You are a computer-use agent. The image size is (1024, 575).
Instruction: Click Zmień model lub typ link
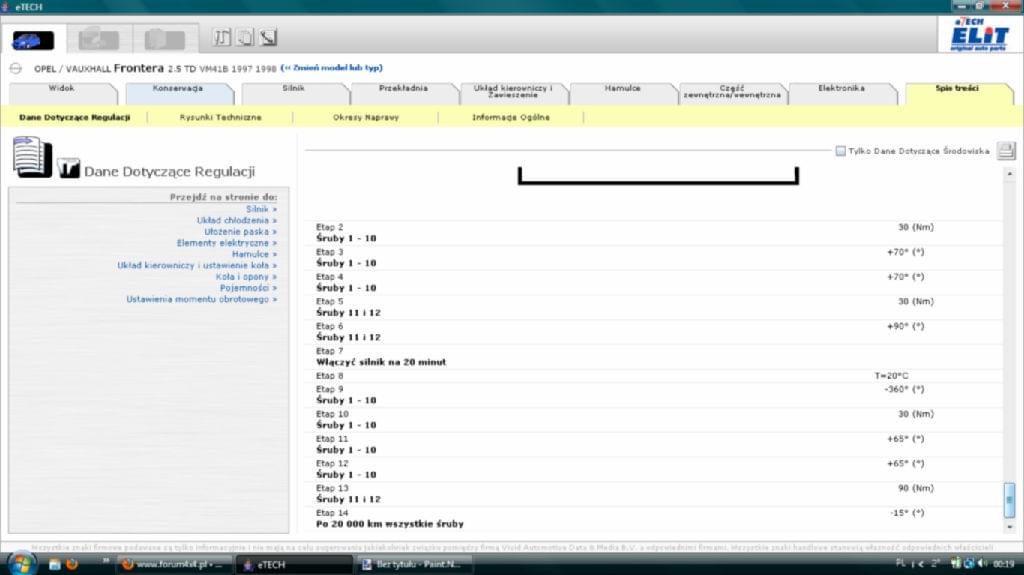click(332, 68)
